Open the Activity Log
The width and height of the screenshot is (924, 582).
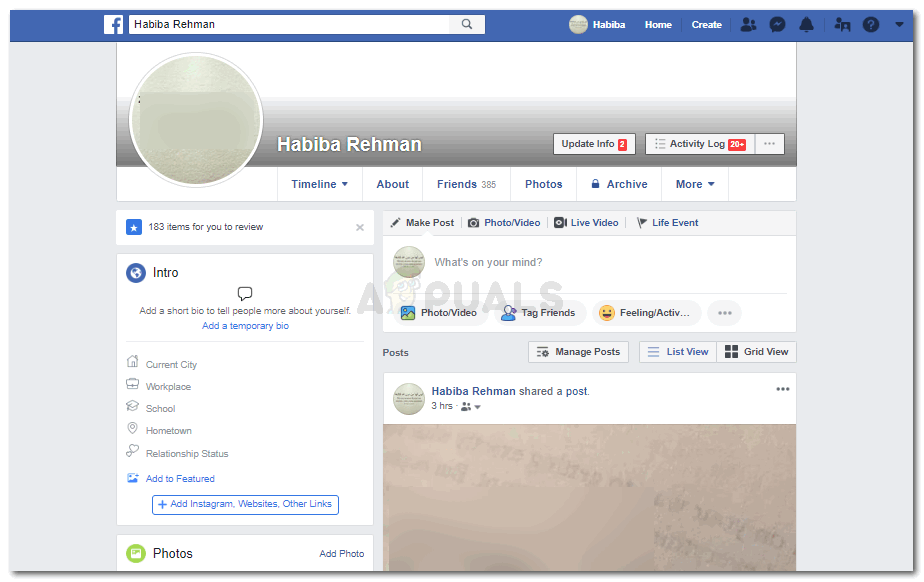tap(700, 144)
